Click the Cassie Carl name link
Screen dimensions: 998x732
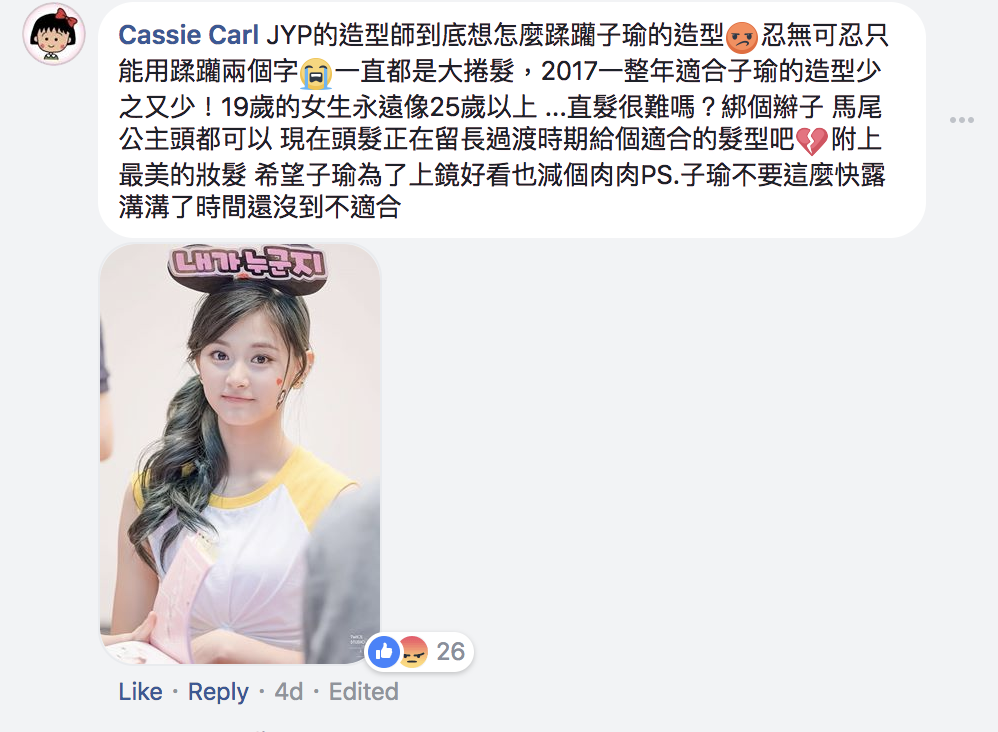[188, 35]
